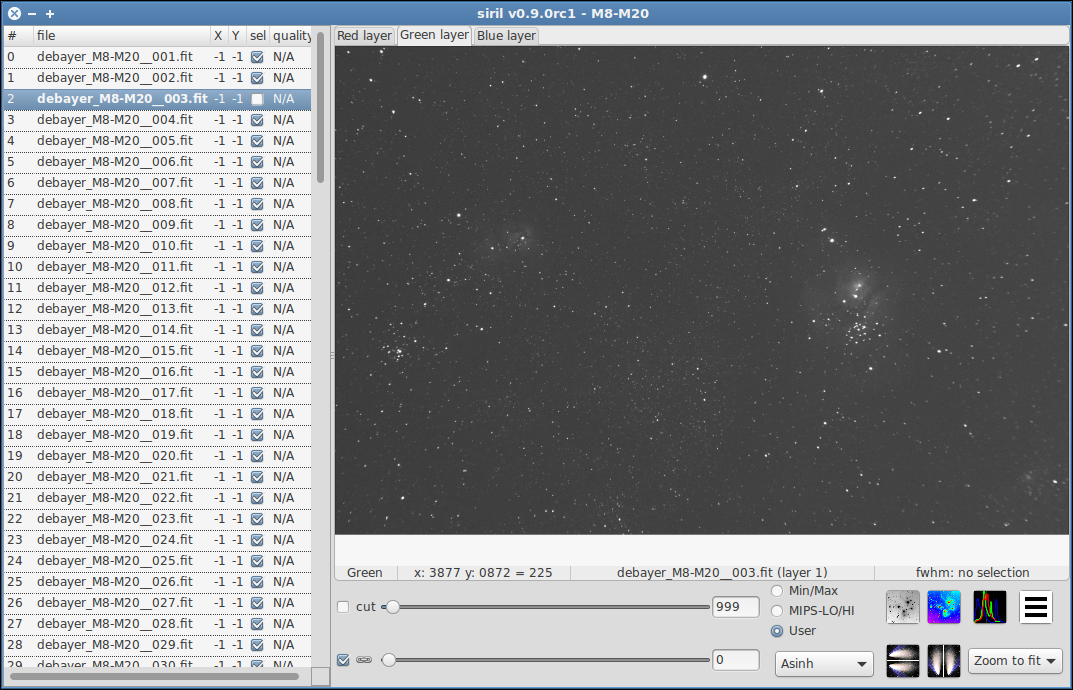Select debayer_M8-M20__010.fit in the list
The height and width of the screenshot is (690, 1073).
(x=114, y=246)
